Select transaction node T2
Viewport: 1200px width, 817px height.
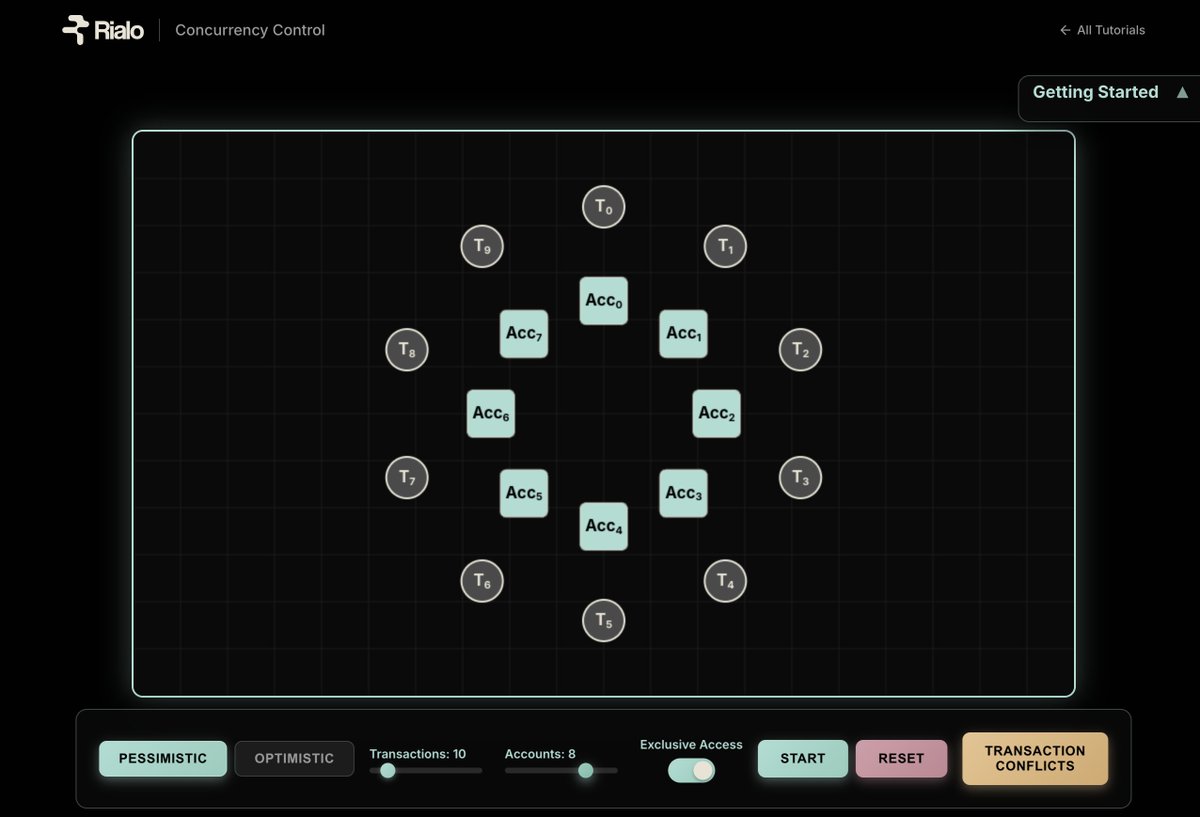tap(800, 350)
